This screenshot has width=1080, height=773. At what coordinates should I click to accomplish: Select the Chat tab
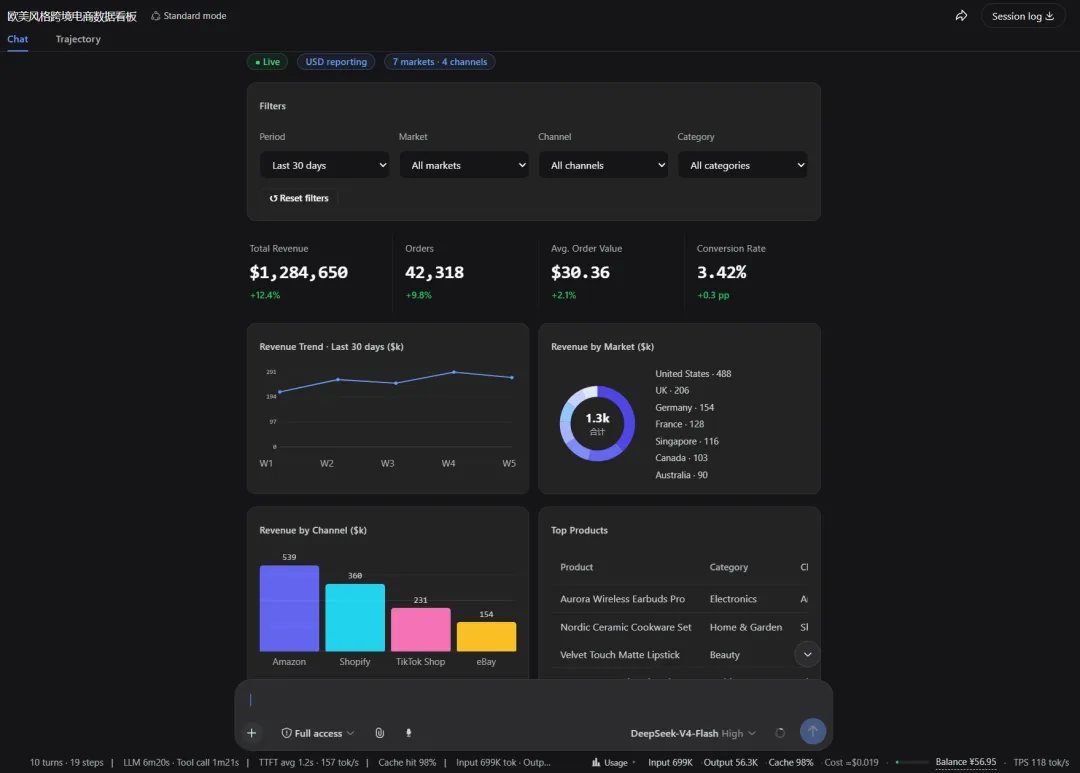click(x=18, y=39)
